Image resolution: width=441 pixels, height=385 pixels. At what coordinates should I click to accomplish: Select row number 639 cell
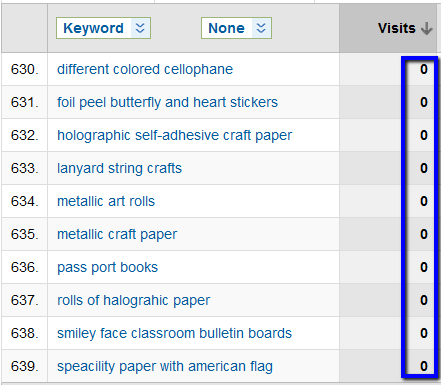(25, 366)
